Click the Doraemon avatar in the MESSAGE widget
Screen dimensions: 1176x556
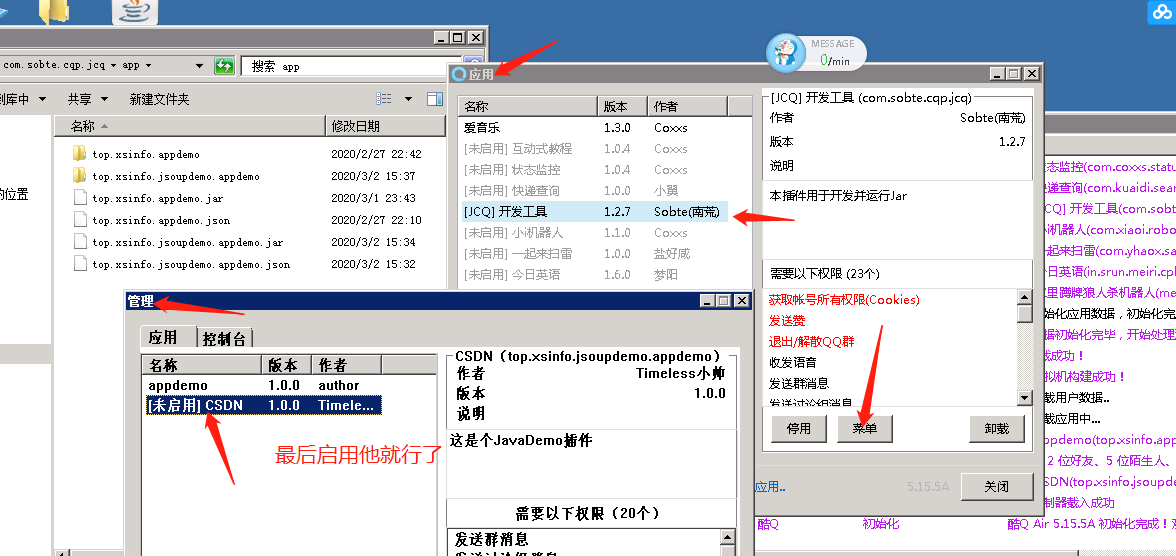click(x=786, y=53)
